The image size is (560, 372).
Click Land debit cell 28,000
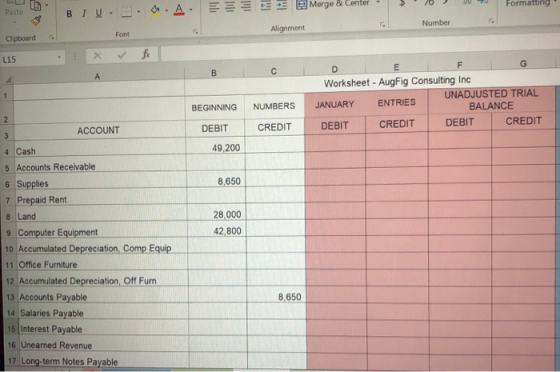pos(217,214)
